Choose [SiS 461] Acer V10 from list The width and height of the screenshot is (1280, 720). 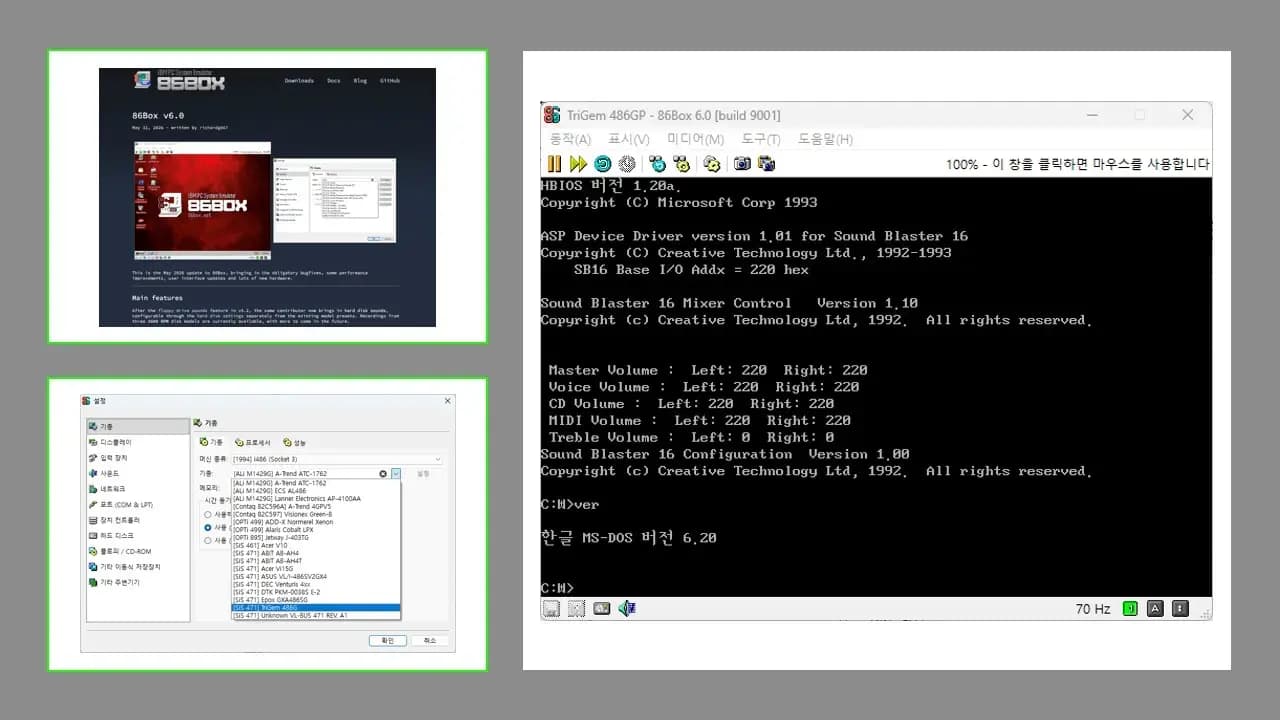point(316,546)
